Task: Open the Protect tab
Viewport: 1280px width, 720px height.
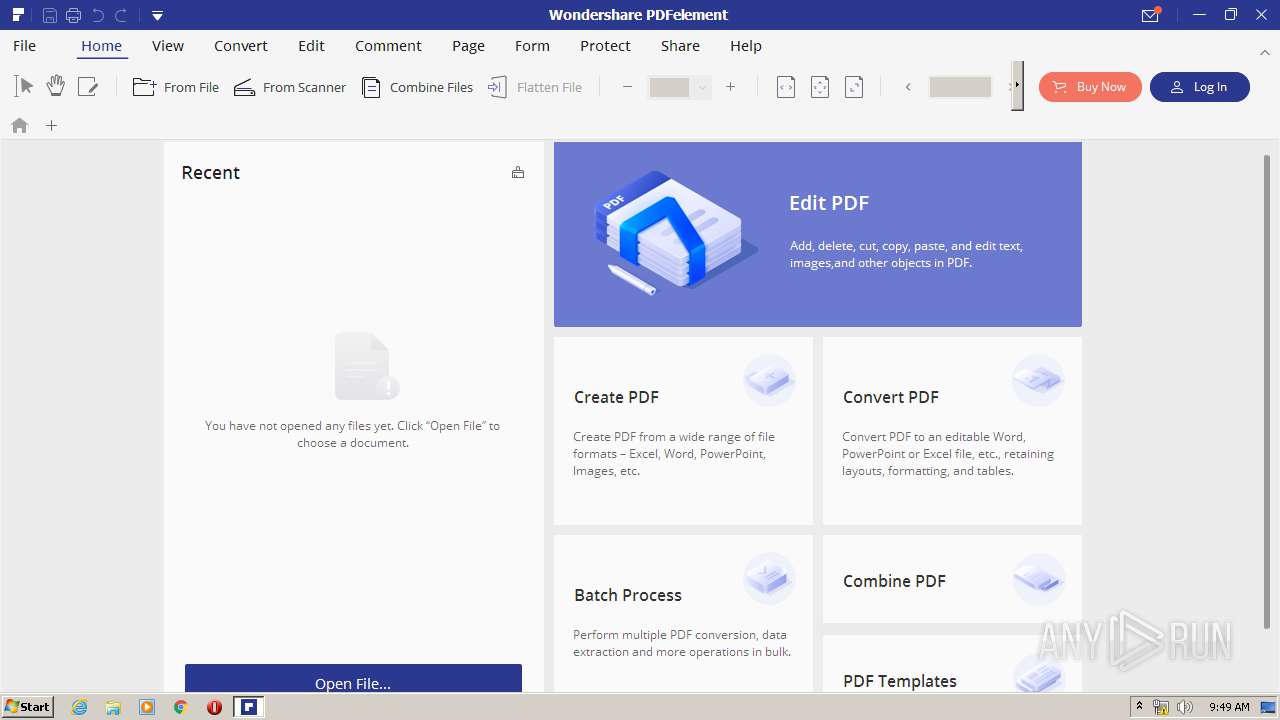Action: point(605,45)
